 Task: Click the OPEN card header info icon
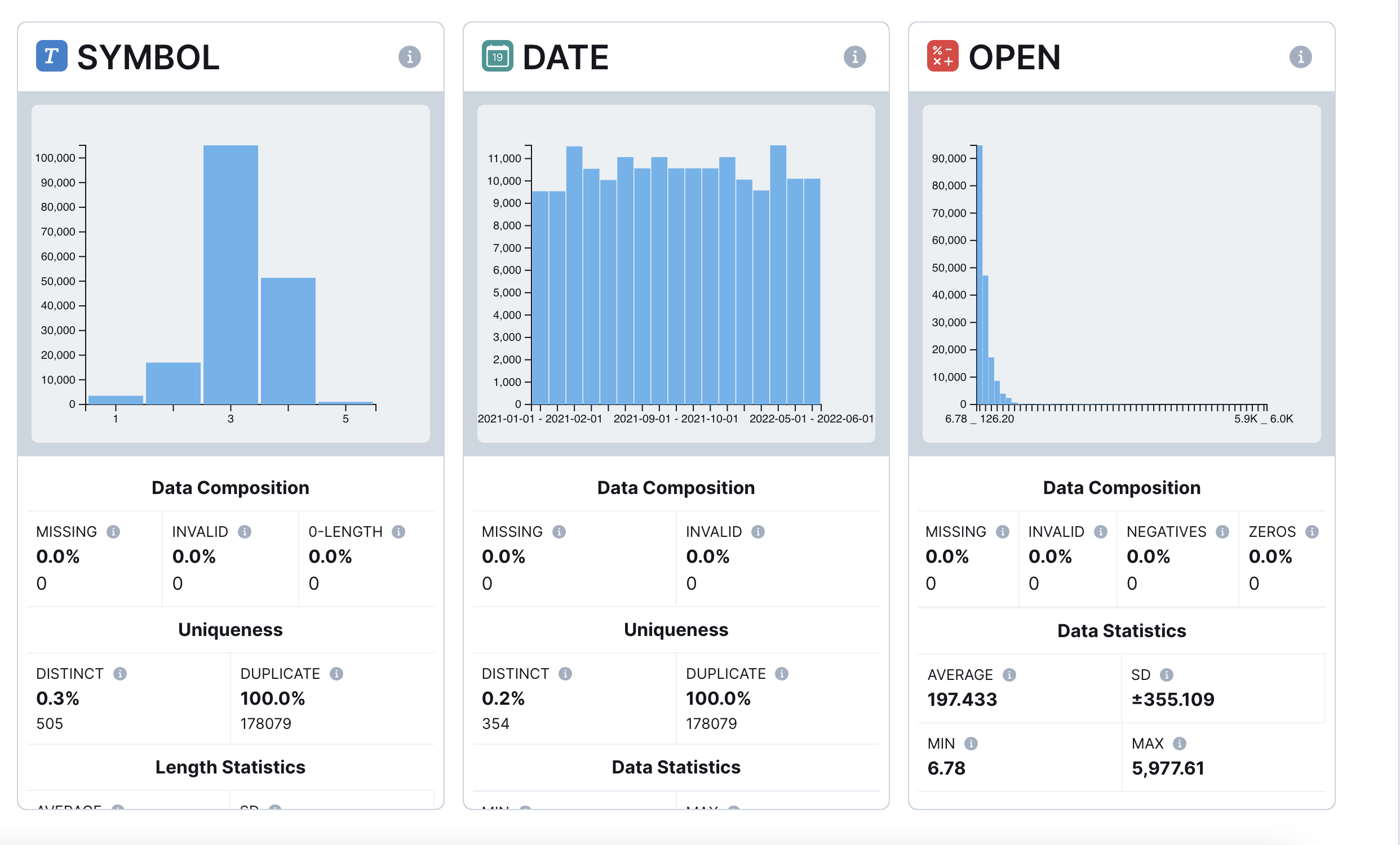point(1300,57)
